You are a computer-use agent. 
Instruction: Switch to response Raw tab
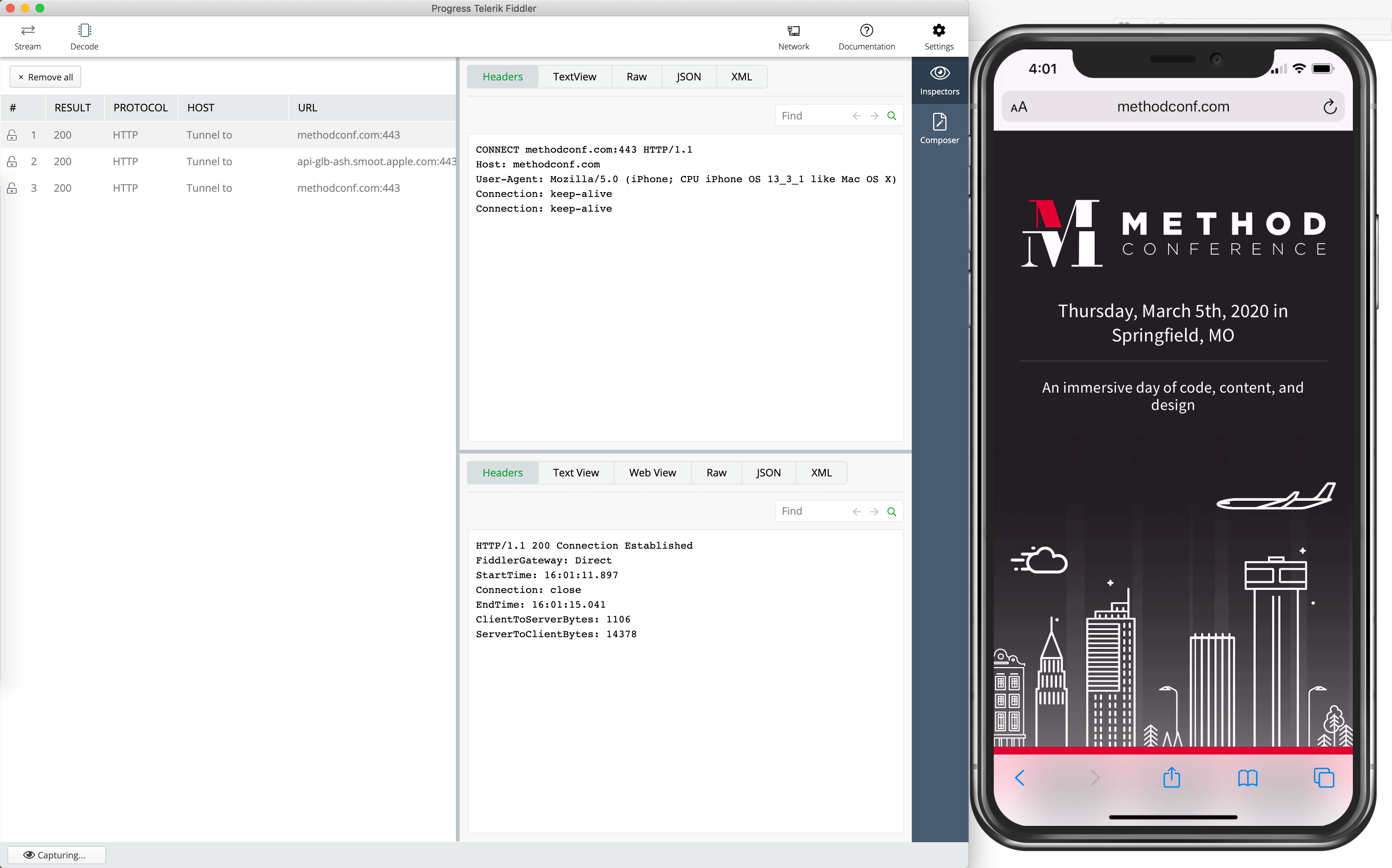[717, 472]
